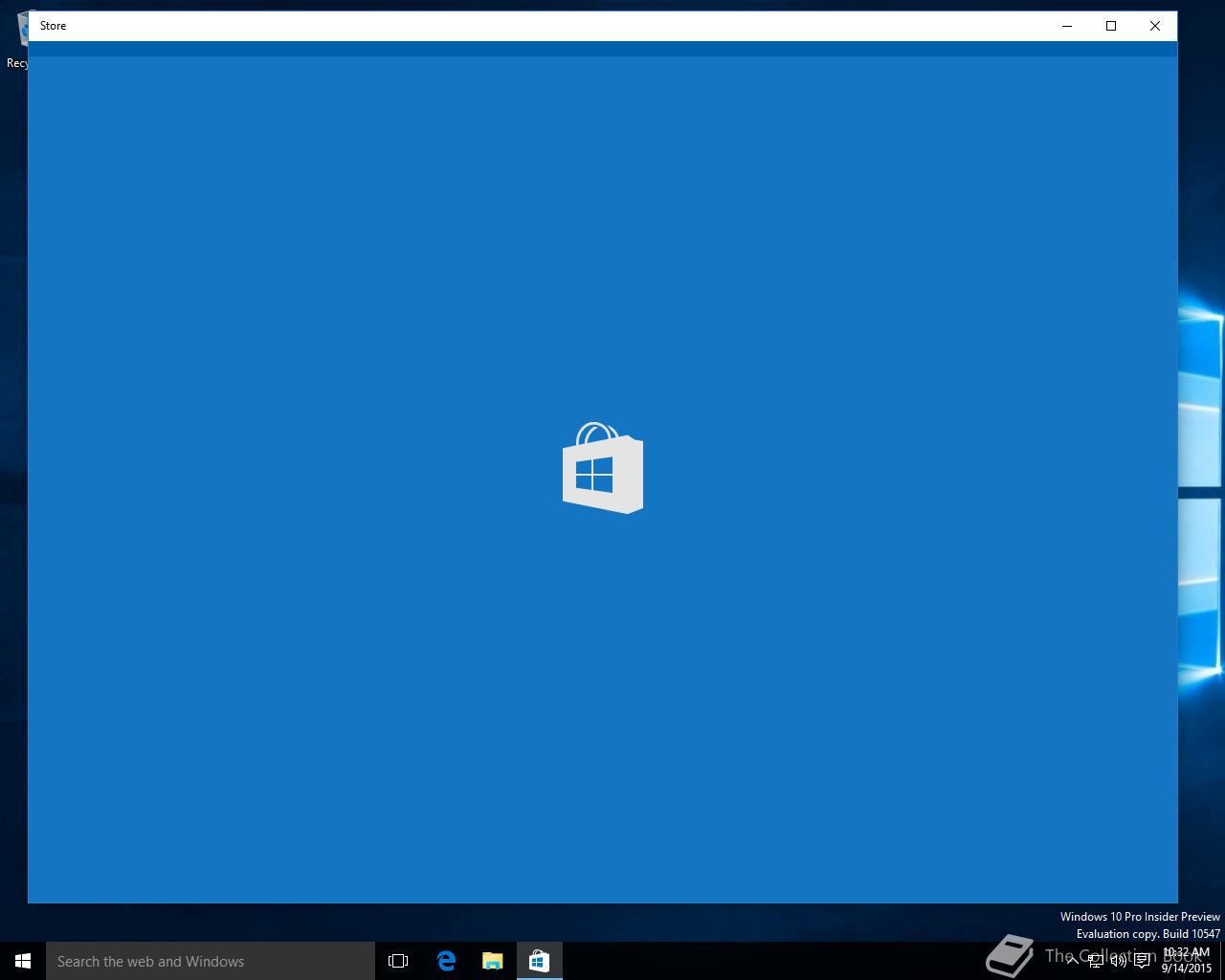The height and width of the screenshot is (980, 1225).
Task: Click the Show desktop strip at taskbar end
Action: pos(1222,961)
